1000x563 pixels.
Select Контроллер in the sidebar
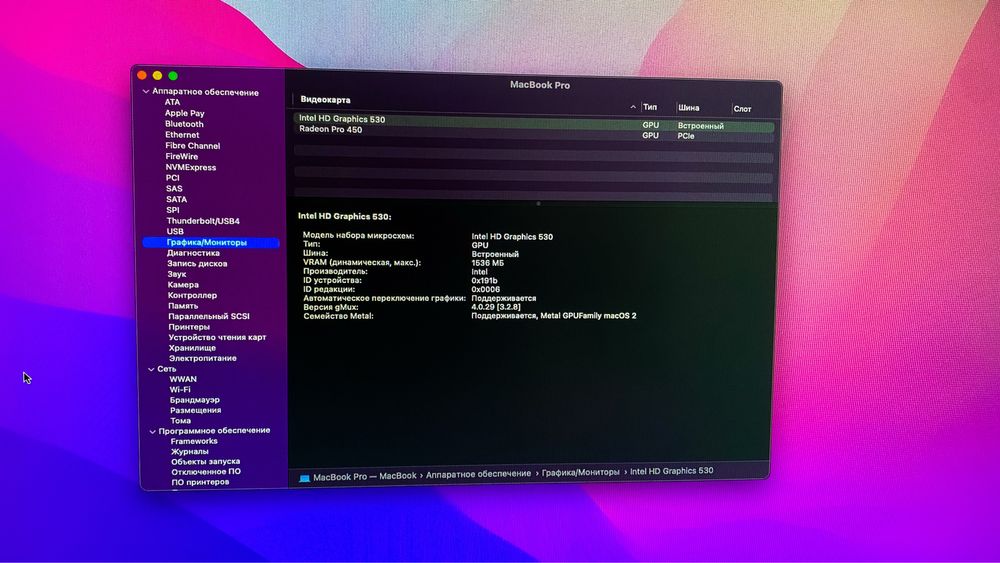tap(192, 295)
